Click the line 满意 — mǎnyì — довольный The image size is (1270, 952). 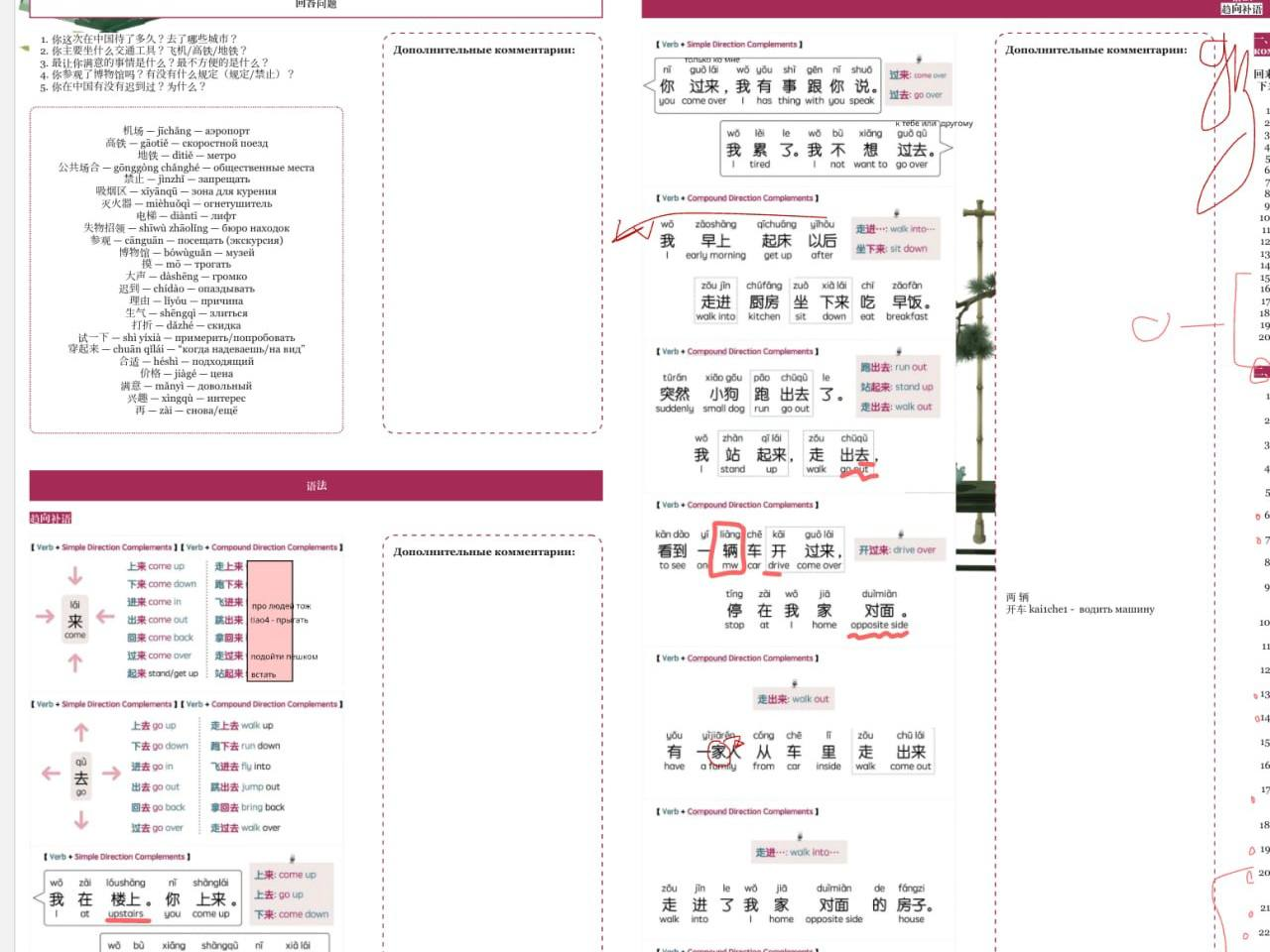(x=187, y=386)
